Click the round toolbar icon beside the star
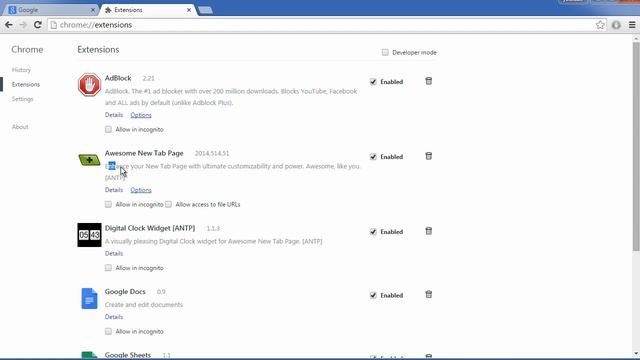This screenshot has width=640, height=360. click(616, 25)
